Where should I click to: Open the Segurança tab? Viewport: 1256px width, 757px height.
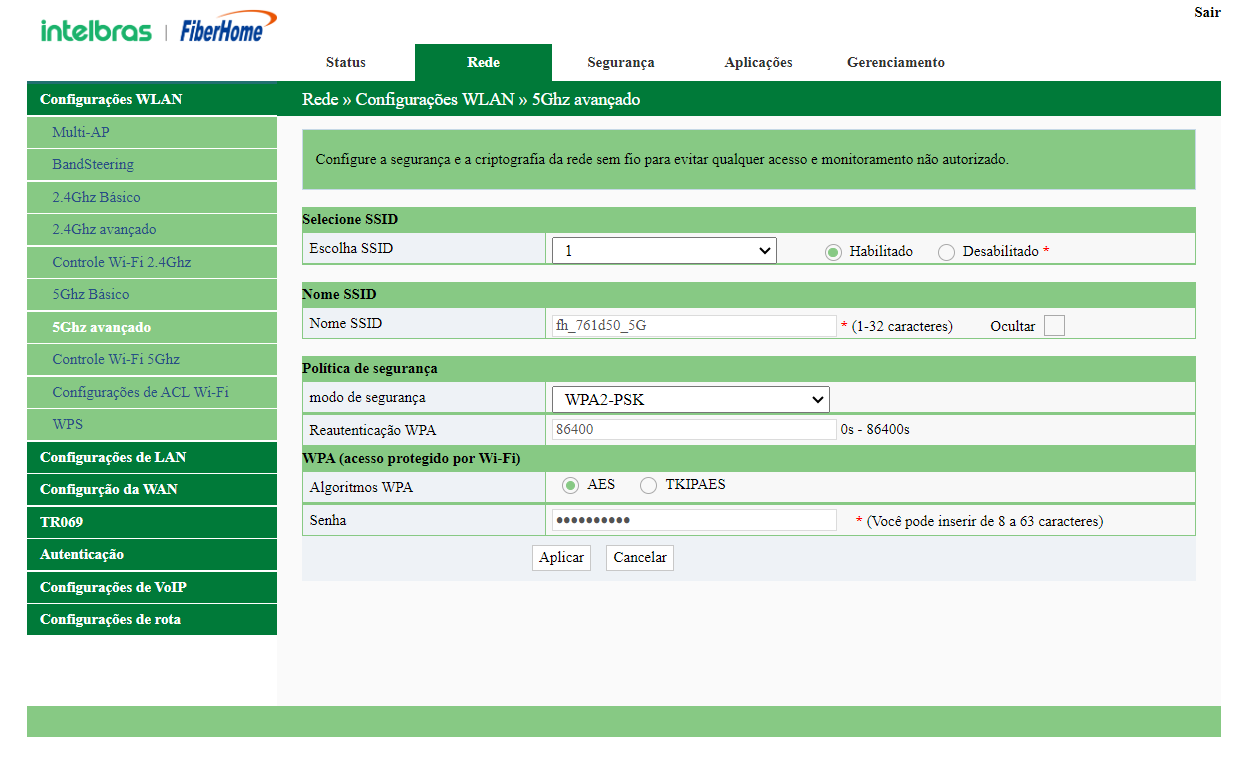620,62
